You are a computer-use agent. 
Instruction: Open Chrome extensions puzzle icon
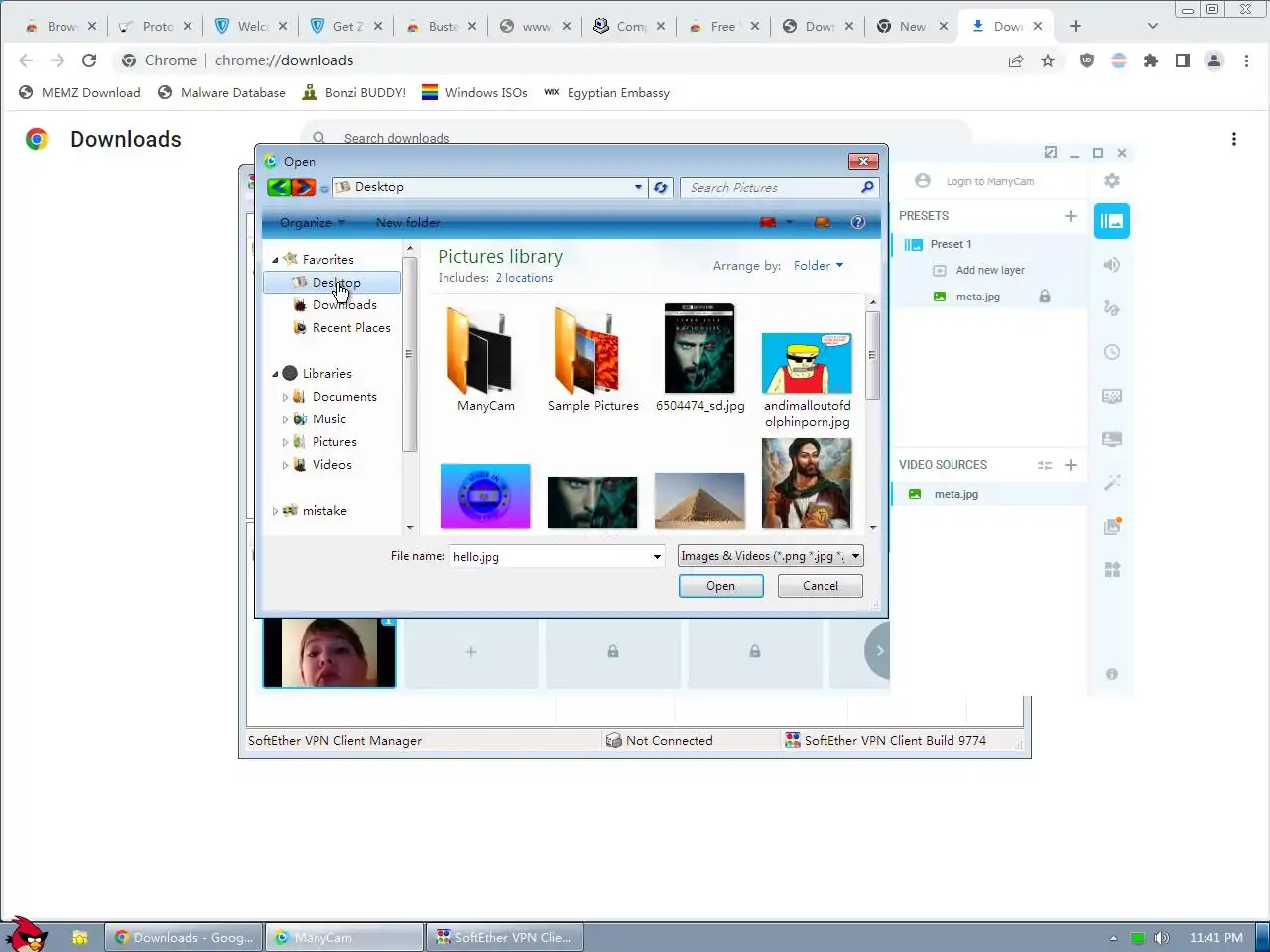1151,60
